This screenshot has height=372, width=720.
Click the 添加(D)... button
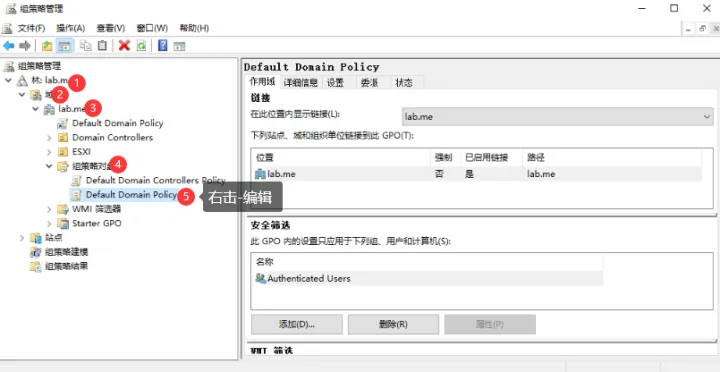(297, 324)
